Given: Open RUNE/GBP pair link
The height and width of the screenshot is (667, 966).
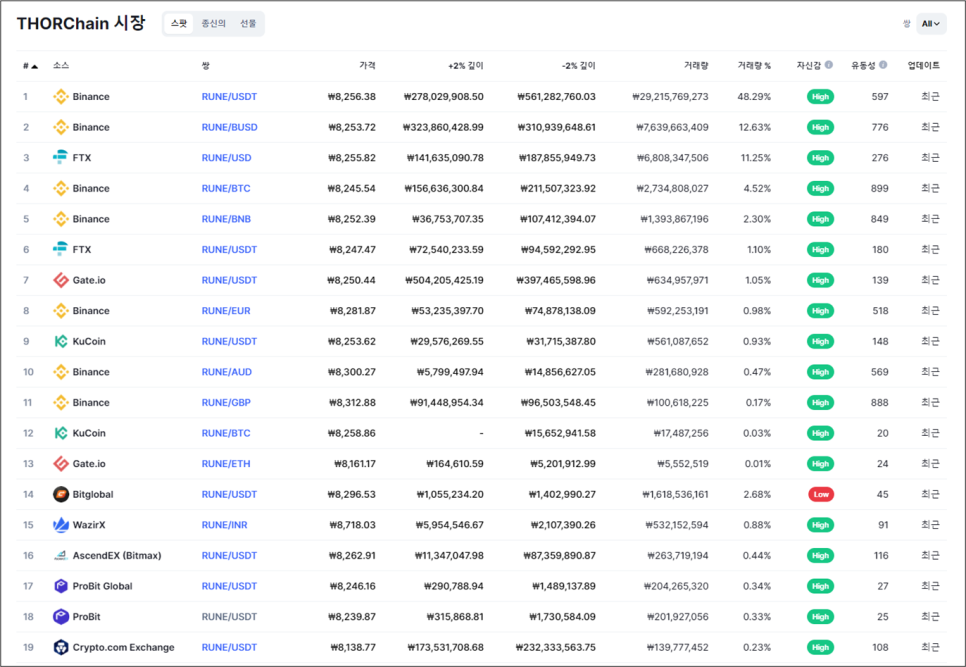Looking at the screenshot, I should coord(226,403).
